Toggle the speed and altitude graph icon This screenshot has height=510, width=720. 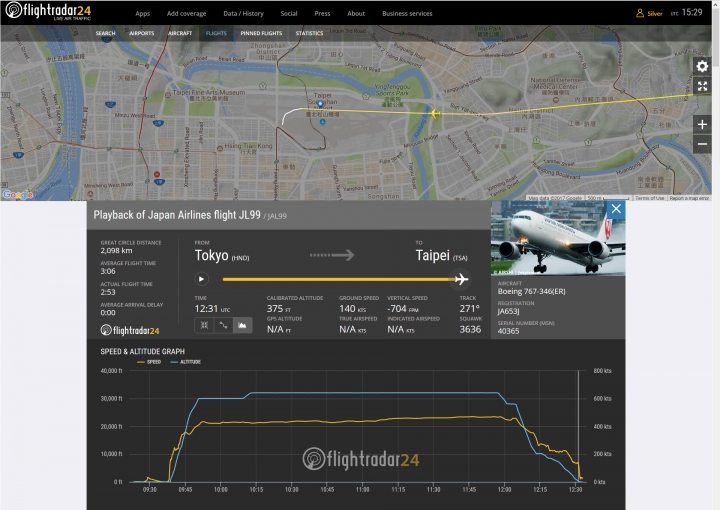pos(242,325)
